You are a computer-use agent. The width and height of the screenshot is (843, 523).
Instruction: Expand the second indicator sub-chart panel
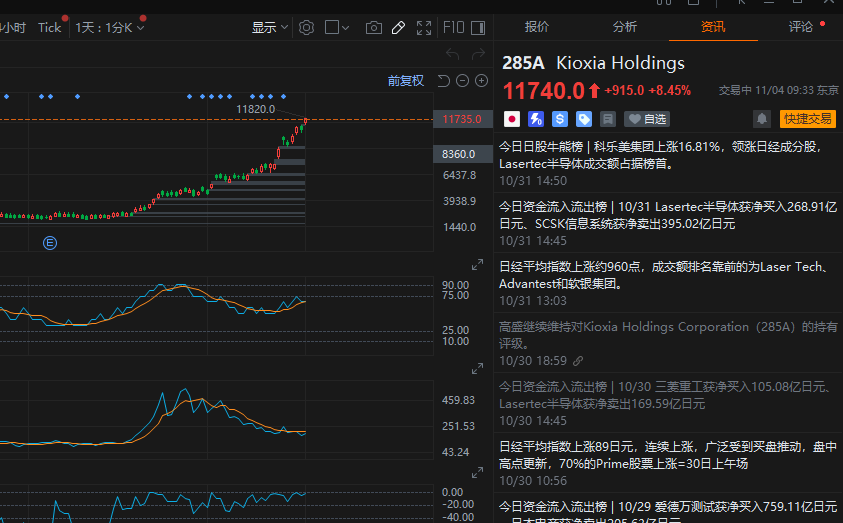pos(477,369)
